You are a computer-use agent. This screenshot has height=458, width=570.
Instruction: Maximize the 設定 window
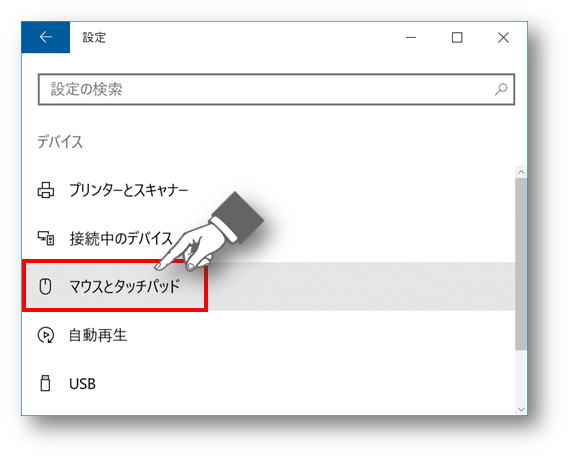(x=457, y=37)
